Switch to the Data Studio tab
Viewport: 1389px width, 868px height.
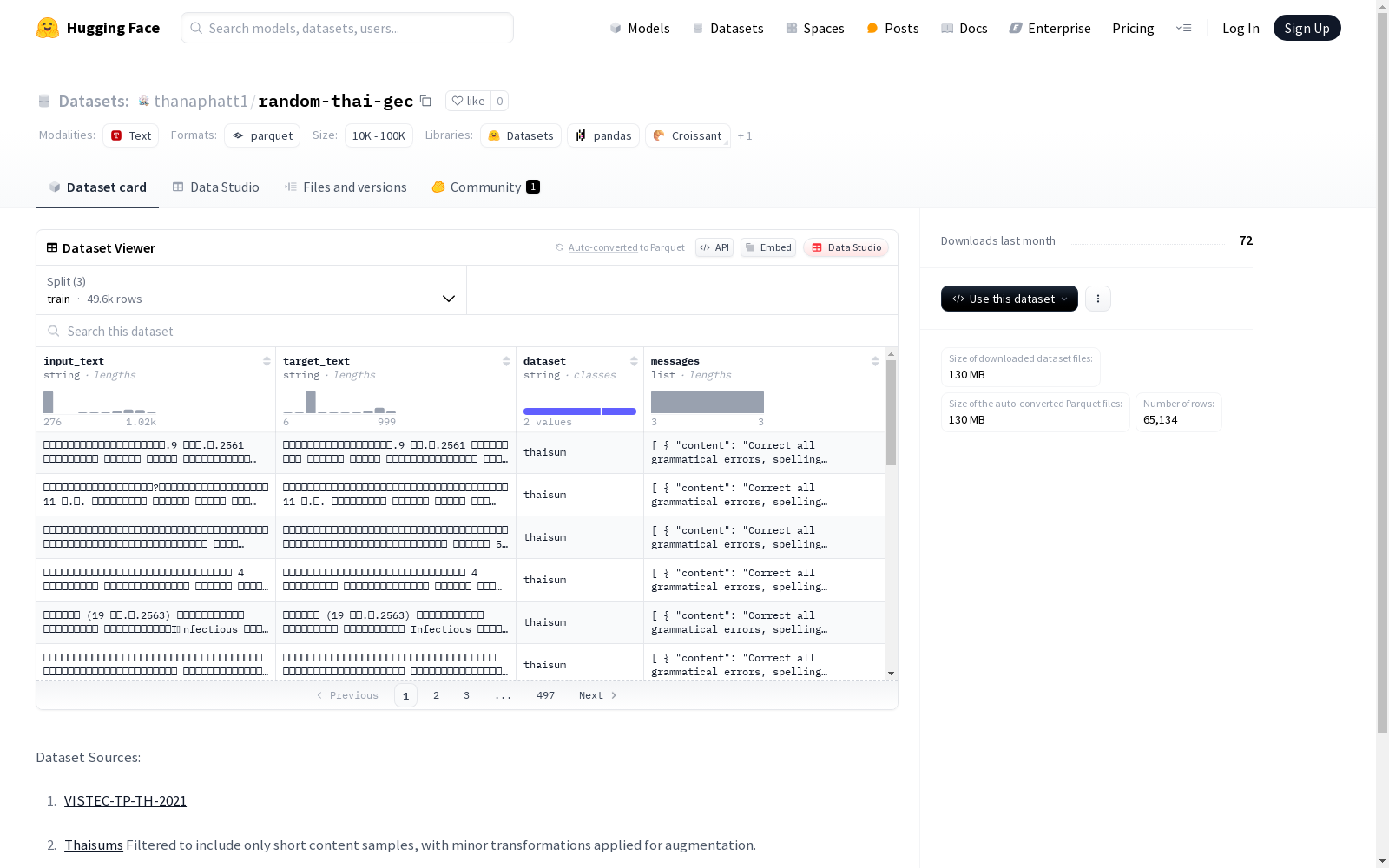coord(216,187)
